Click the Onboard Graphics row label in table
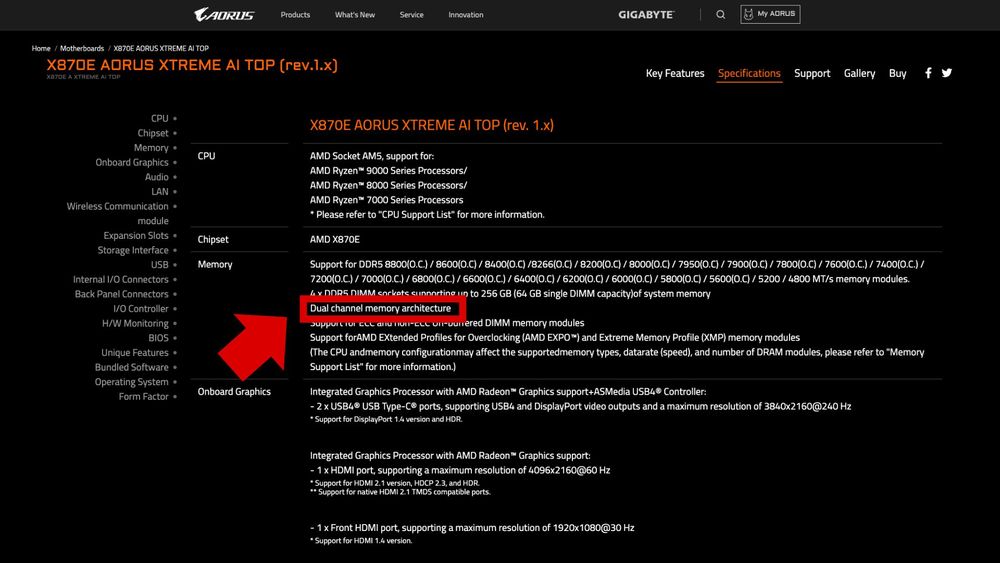 (x=234, y=392)
